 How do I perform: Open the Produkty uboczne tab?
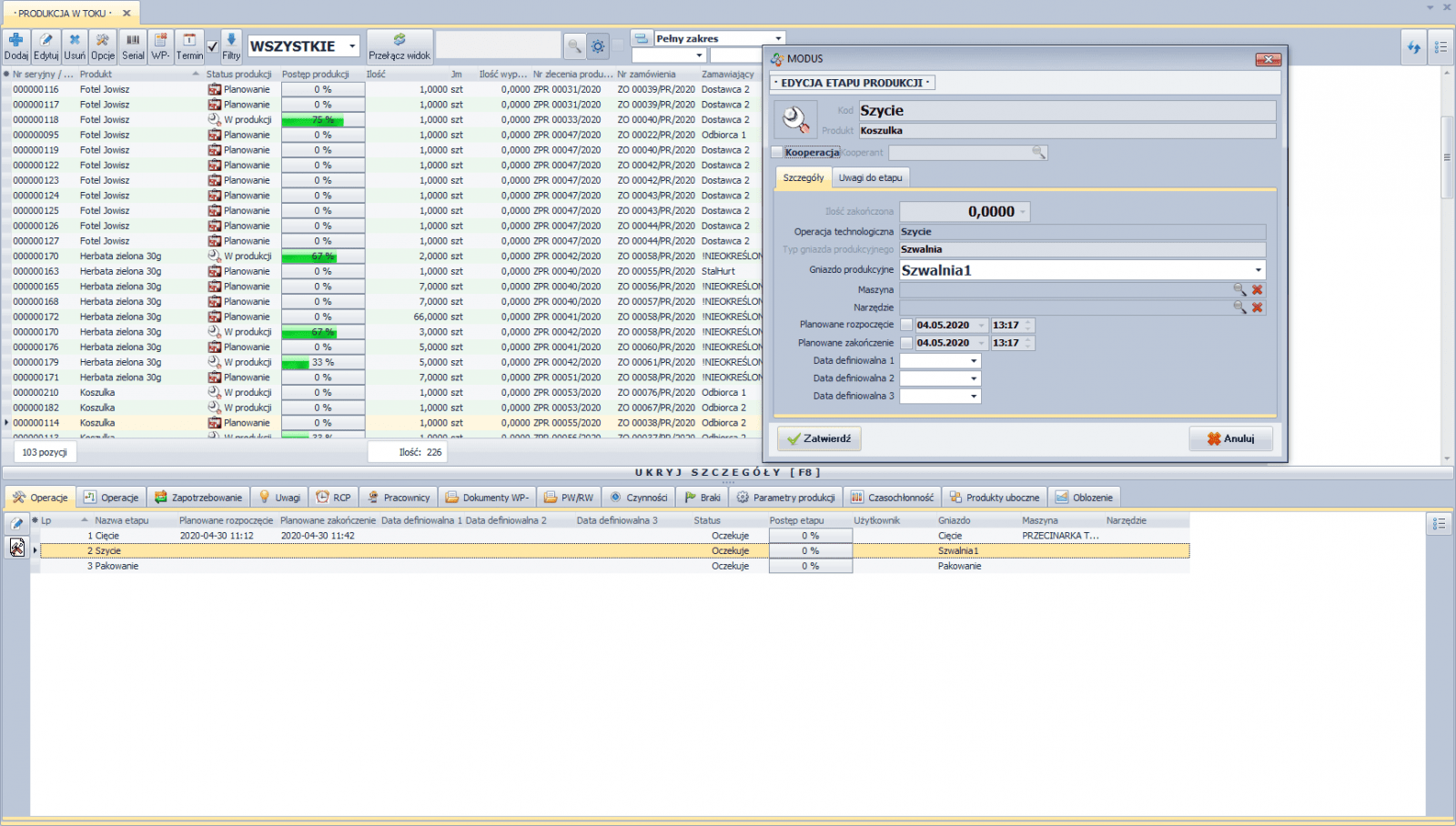[994, 498]
